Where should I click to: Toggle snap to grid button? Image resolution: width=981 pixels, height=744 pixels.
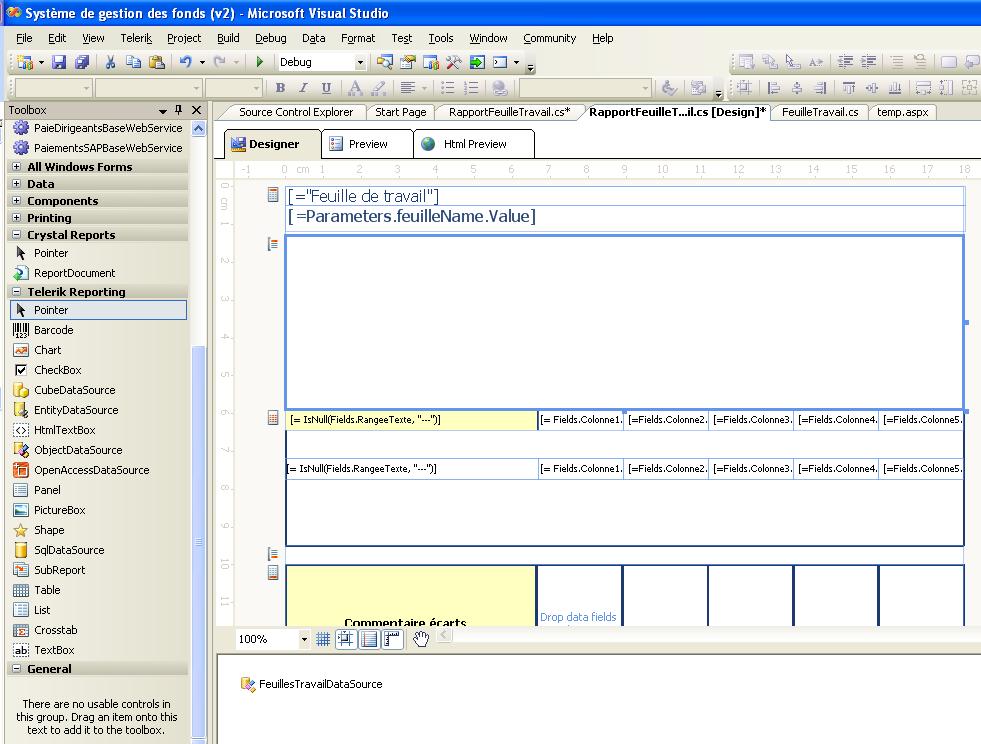point(346,639)
